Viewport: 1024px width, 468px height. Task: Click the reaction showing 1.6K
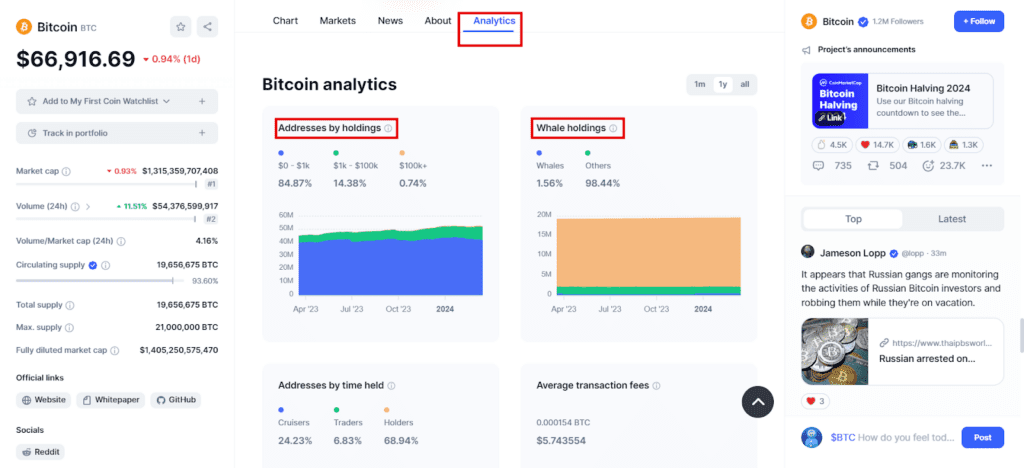point(921,145)
